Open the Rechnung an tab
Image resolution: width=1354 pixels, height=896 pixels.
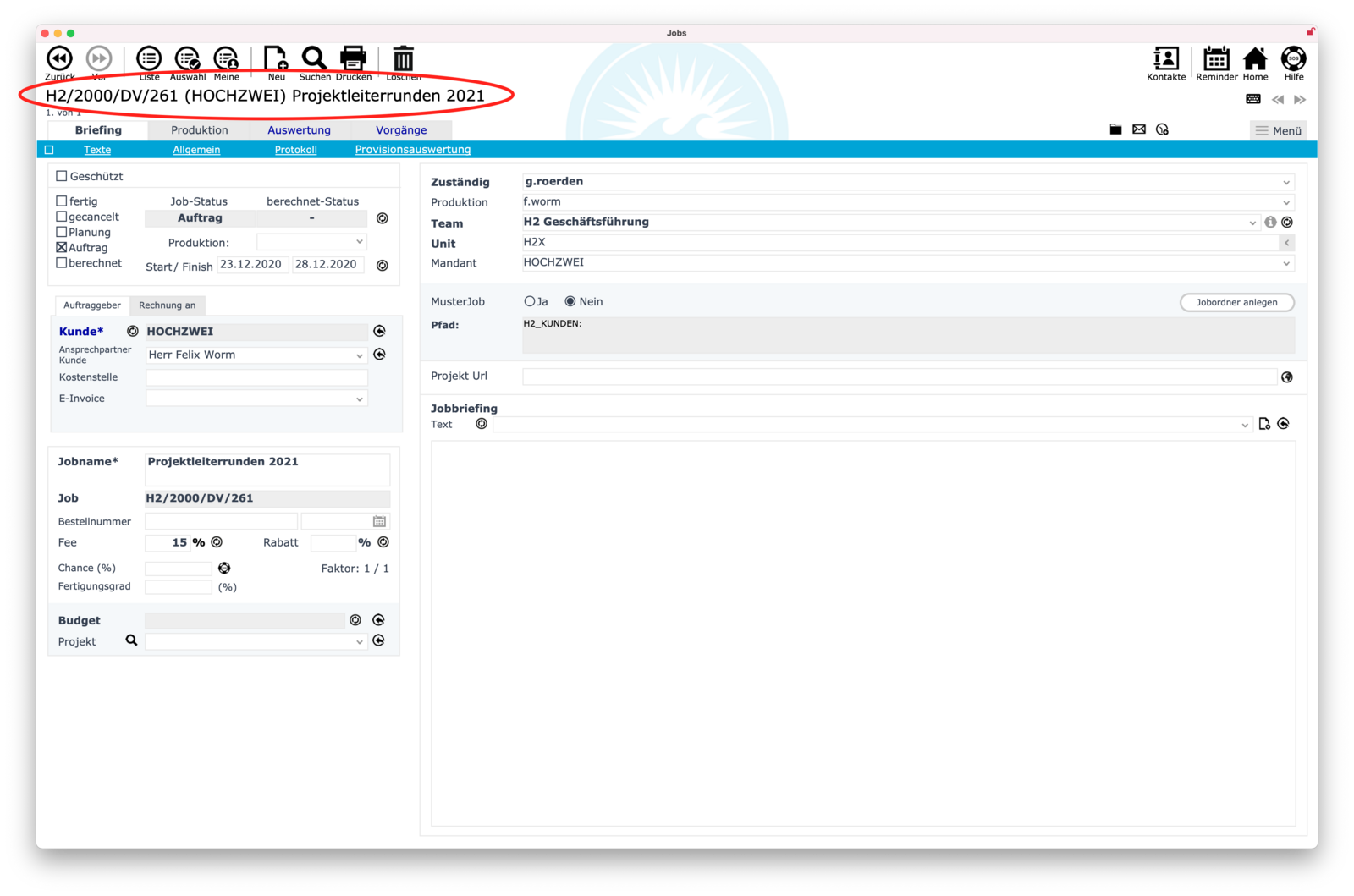click(167, 305)
